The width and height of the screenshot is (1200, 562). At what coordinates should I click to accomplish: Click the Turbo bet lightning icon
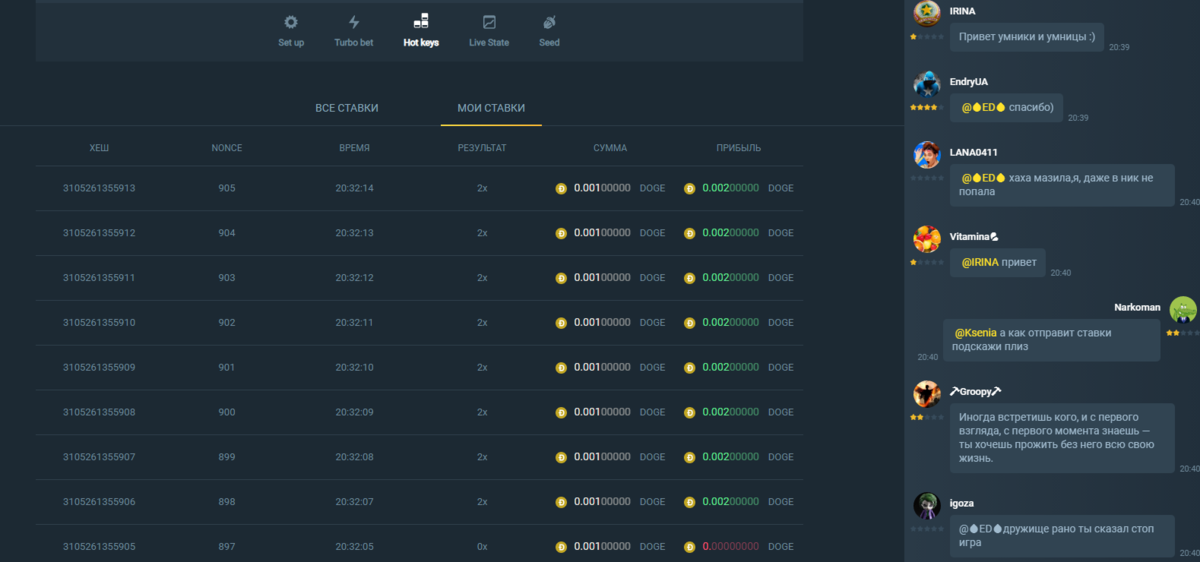[354, 23]
